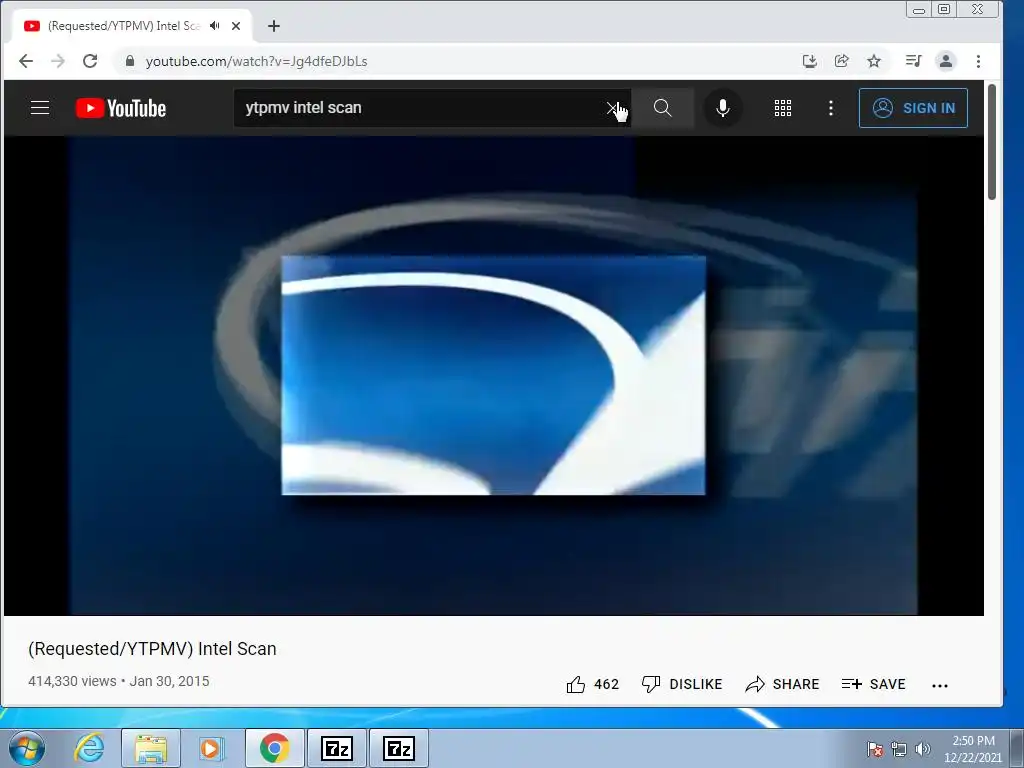The width and height of the screenshot is (1024, 768).
Task: Click the video title Intel Scan text
Action: click(152, 648)
